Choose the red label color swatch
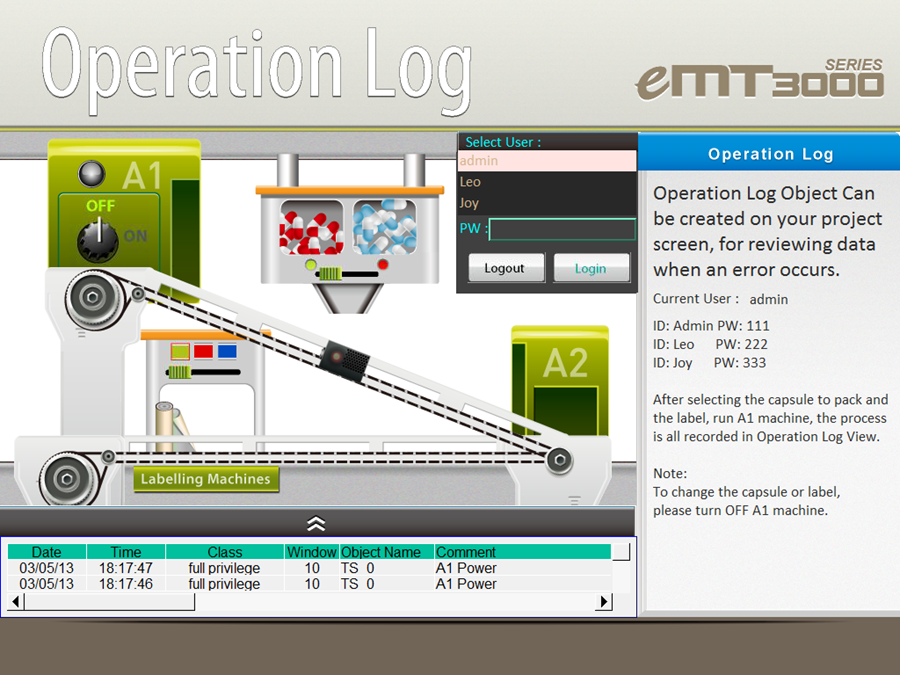This screenshot has height=675, width=900. (203, 351)
